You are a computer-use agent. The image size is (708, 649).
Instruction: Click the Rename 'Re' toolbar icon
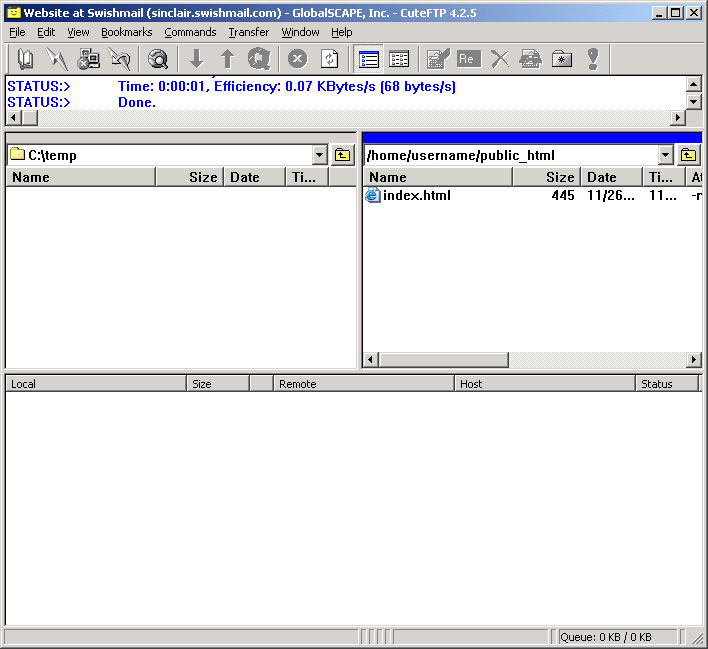(467, 59)
